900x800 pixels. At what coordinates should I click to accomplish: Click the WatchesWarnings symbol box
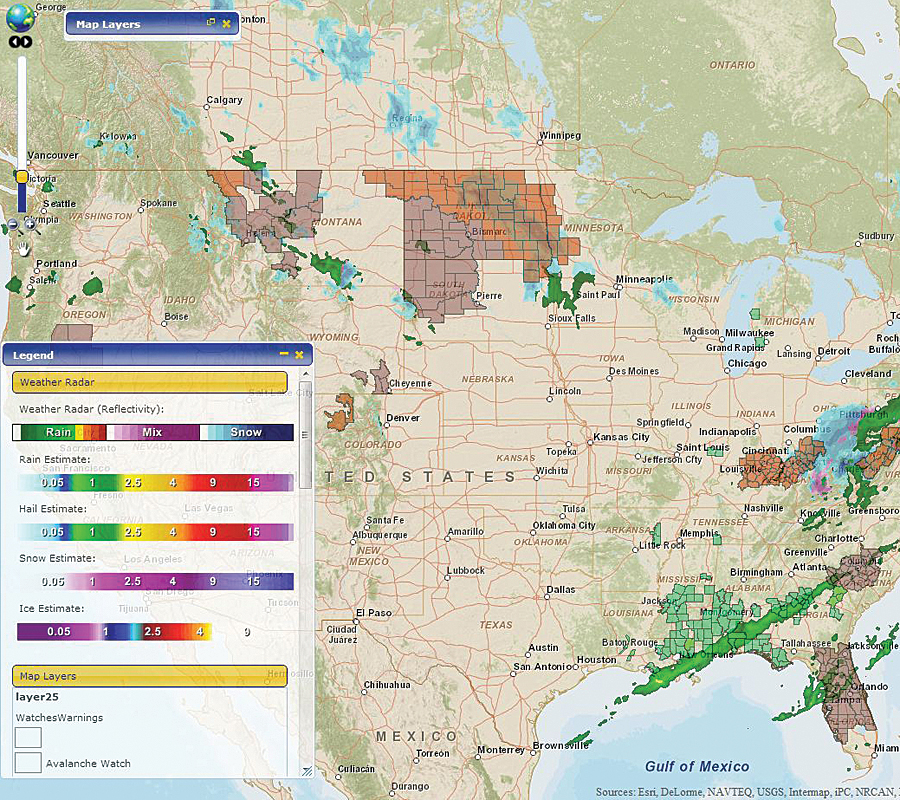[28, 737]
